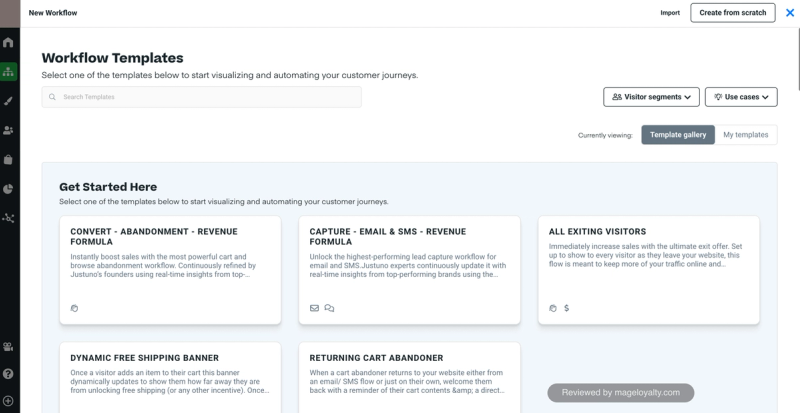The width and height of the screenshot is (800, 413).
Task: Select Convert - Abandonment - Revenue Formula template
Action: click(x=170, y=270)
